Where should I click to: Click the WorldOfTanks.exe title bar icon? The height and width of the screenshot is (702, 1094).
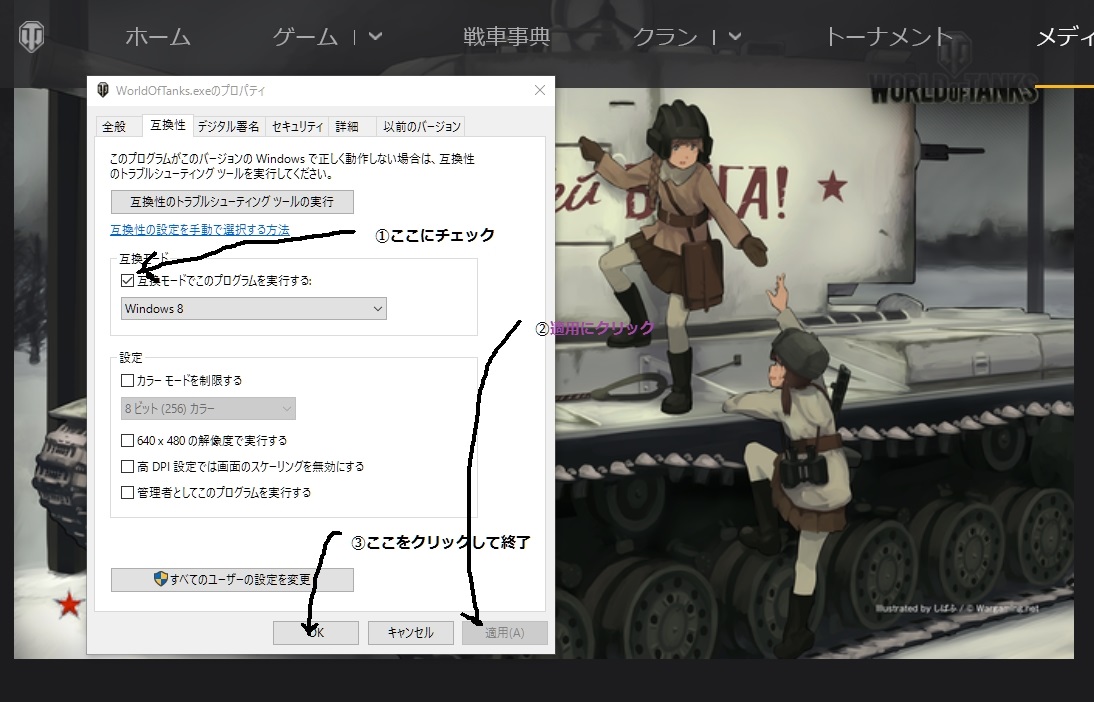[x=103, y=90]
